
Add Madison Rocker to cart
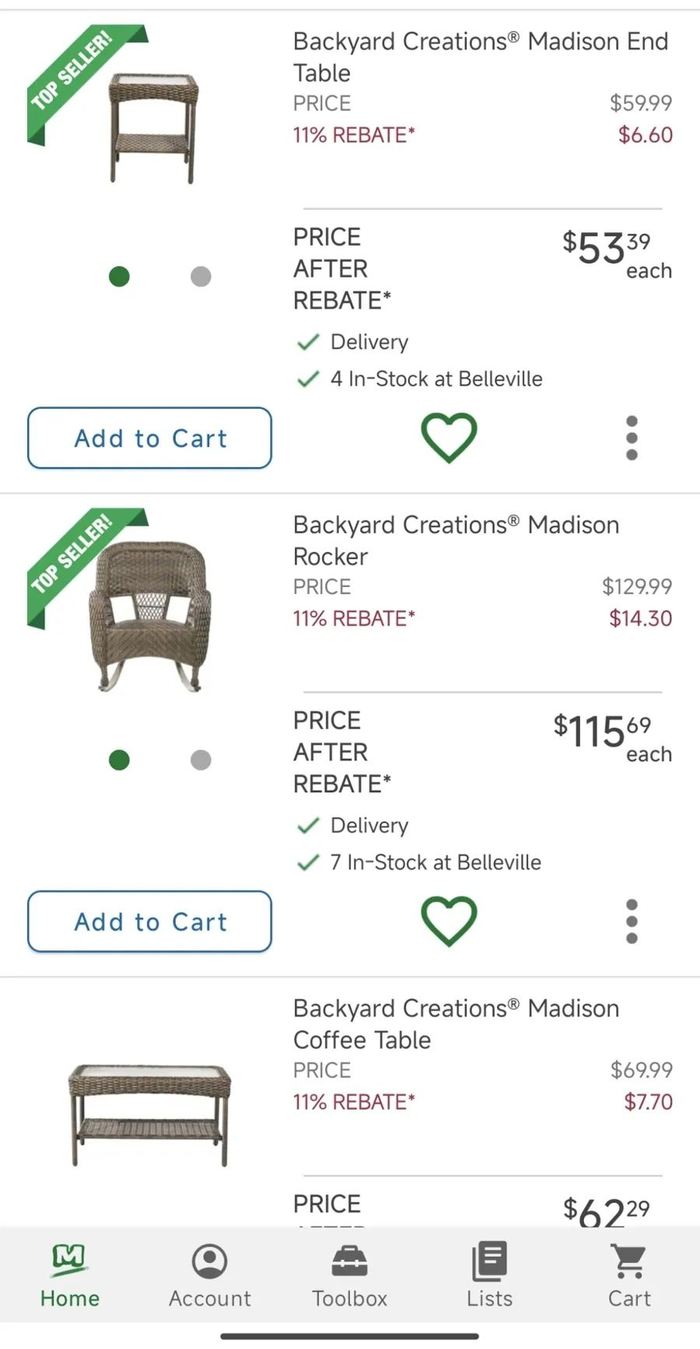pos(150,921)
